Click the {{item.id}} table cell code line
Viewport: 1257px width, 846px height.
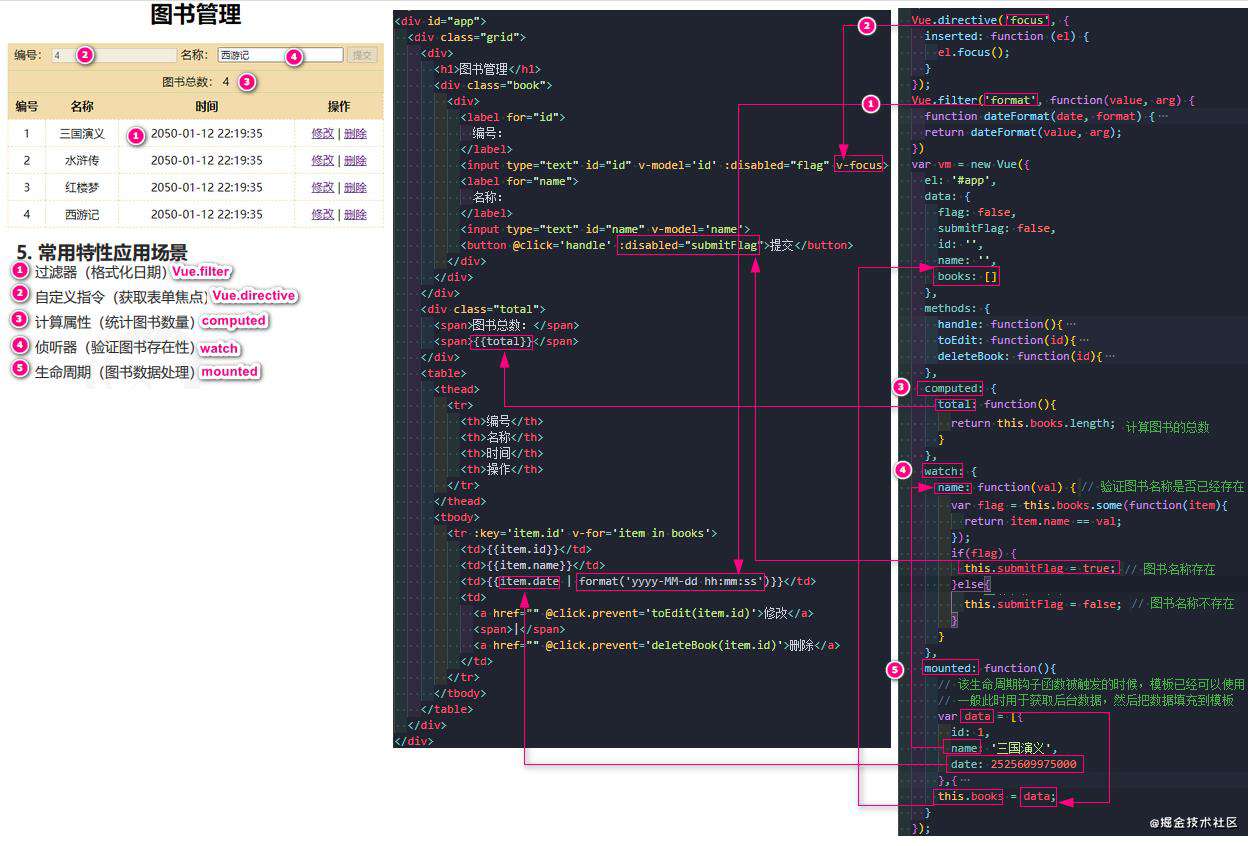[x=526, y=549]
